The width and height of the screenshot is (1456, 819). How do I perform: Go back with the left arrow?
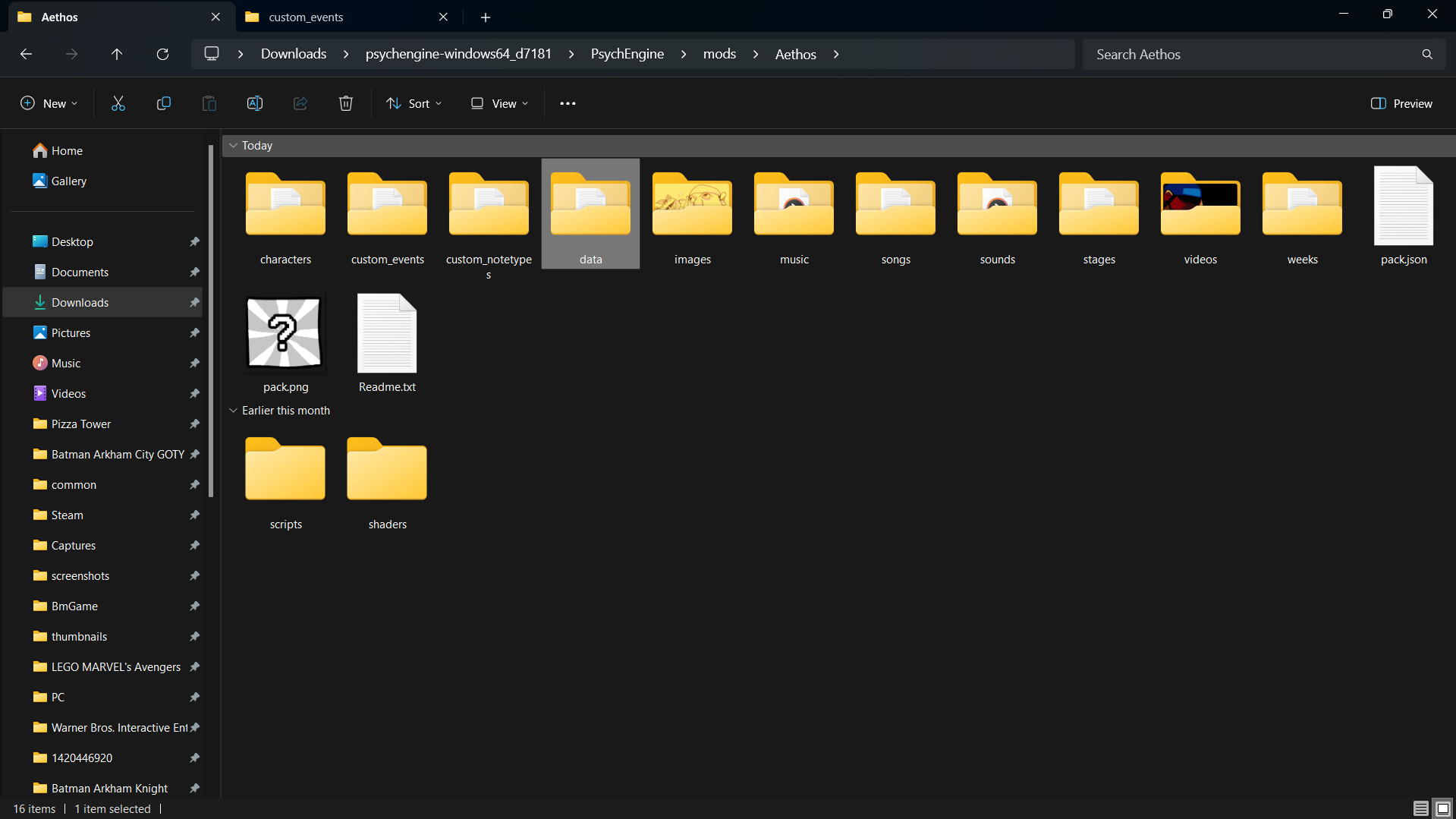click(x=26, y=54)
